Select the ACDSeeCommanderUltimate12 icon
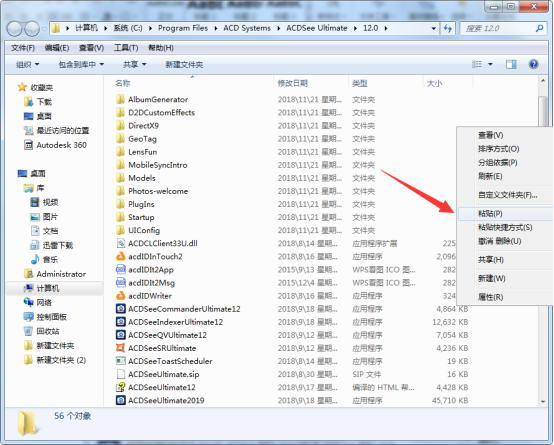The height and width of the screenshot is (445, 554). (x=120, y=309)
